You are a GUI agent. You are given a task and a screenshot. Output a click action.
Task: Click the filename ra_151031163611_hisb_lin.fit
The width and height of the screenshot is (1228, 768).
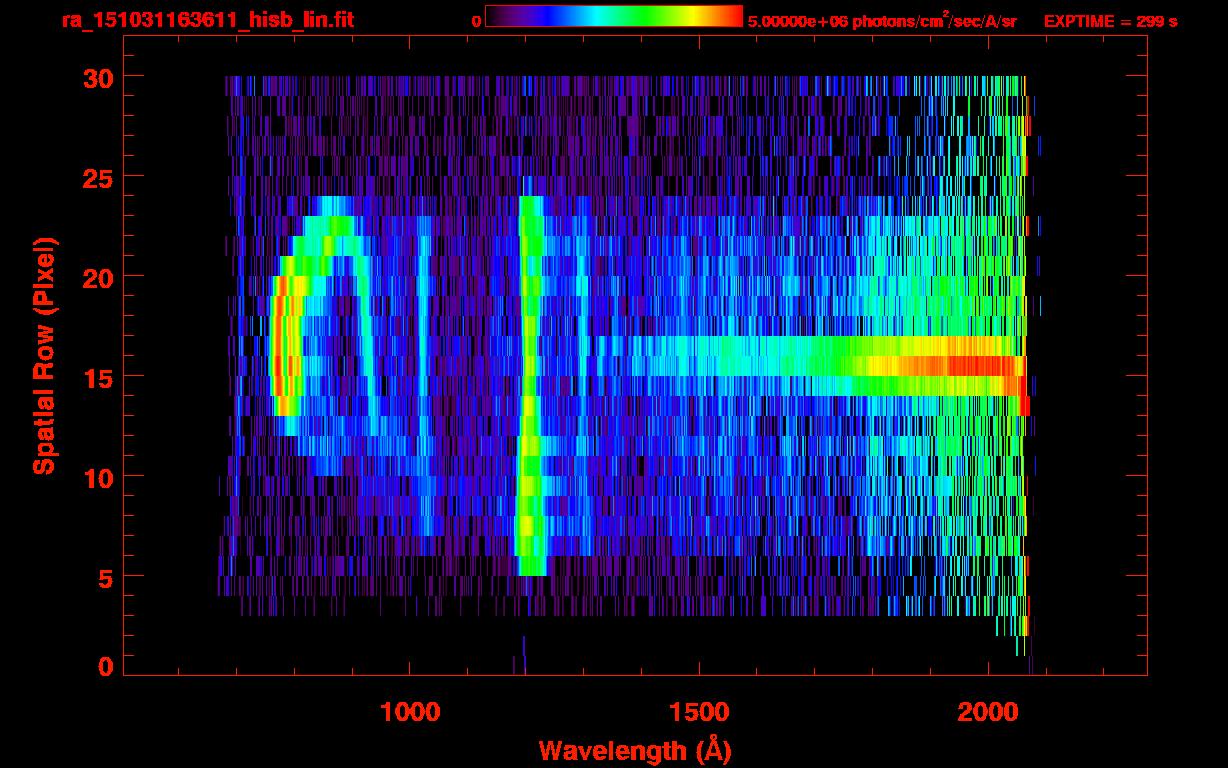point(207,20)
